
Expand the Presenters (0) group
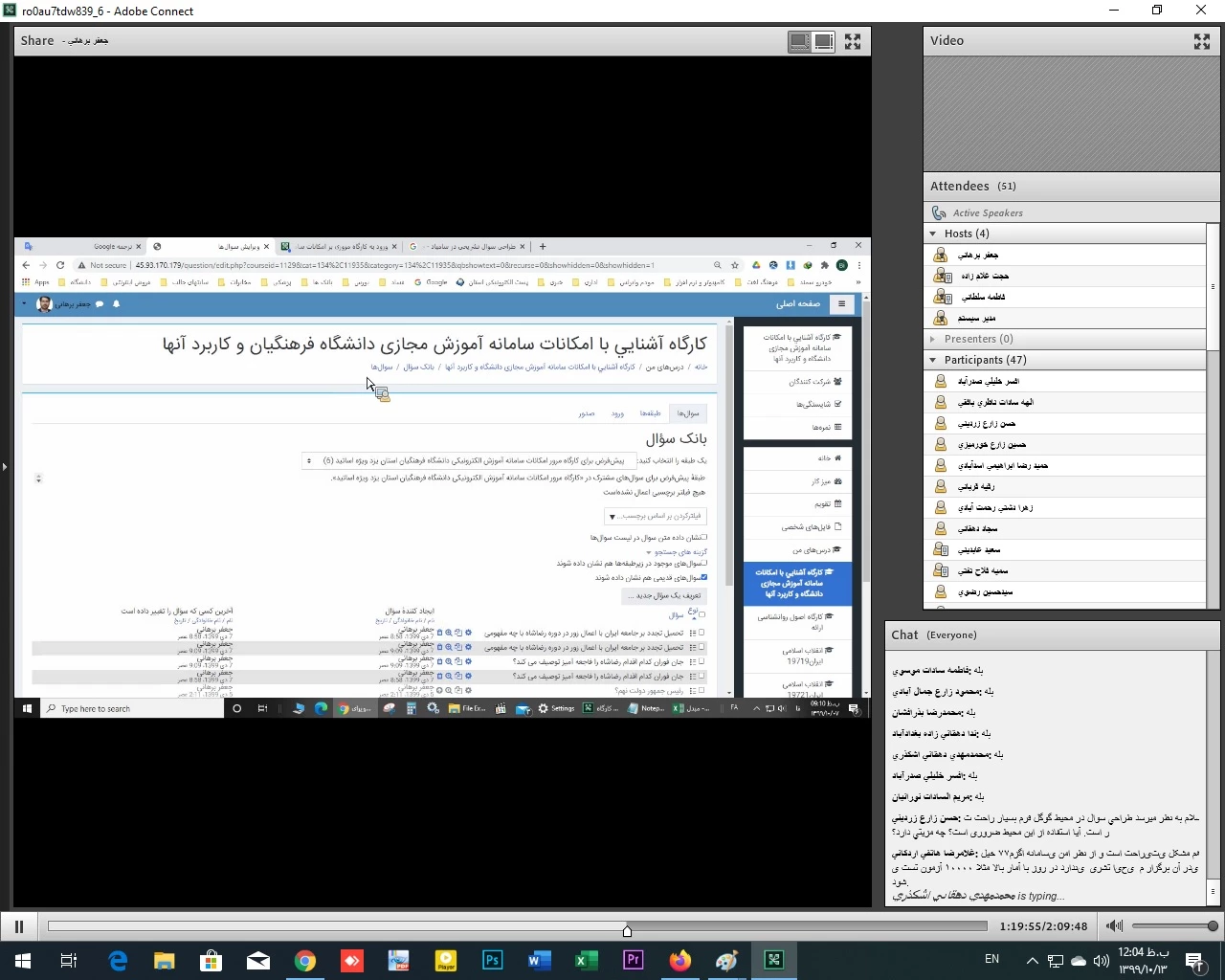click(x=933, y=339)
